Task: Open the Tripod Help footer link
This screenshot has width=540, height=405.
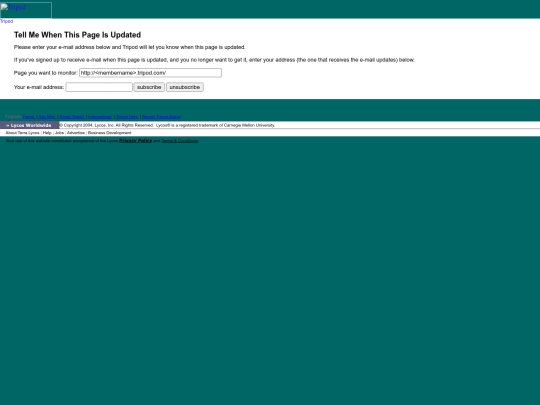Action: pos(127,117)
